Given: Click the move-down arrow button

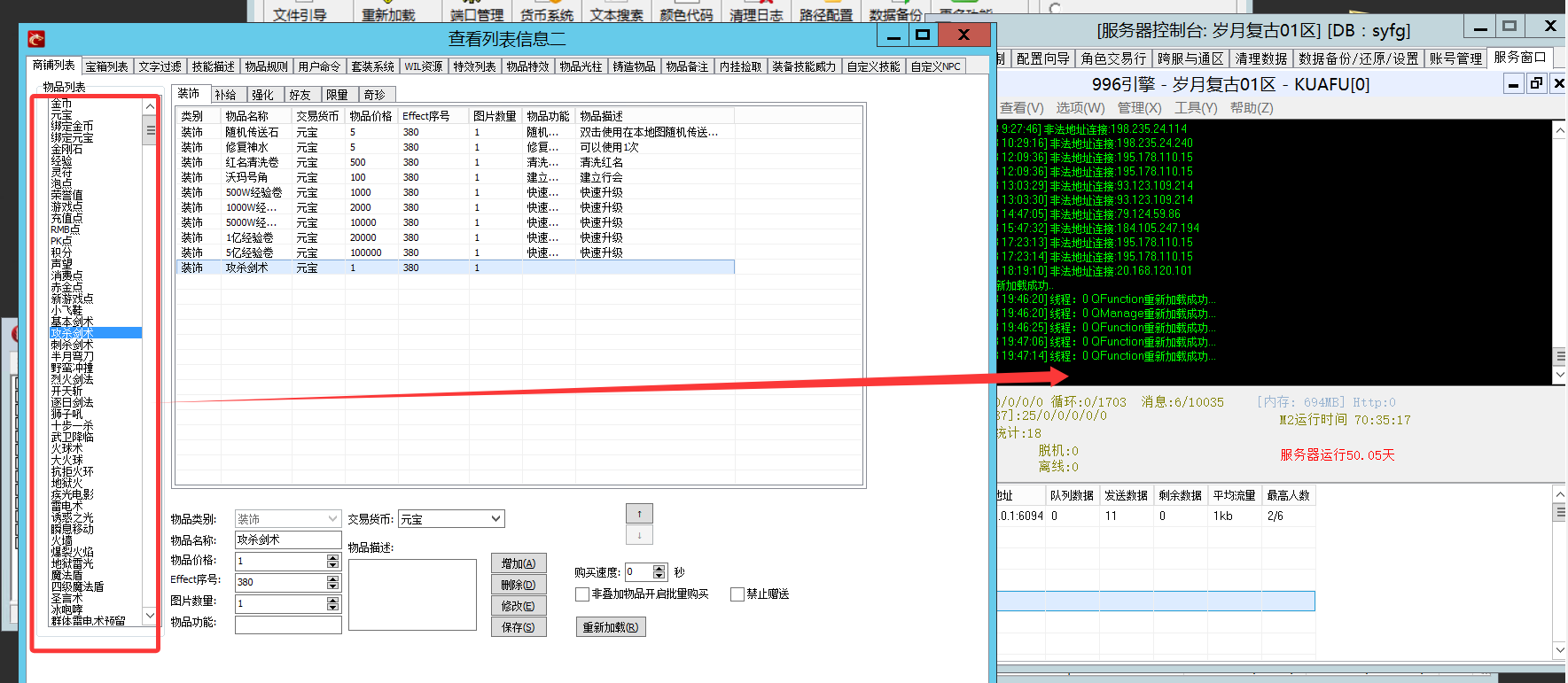Looking at the screenshot, I should coord(639,535).
